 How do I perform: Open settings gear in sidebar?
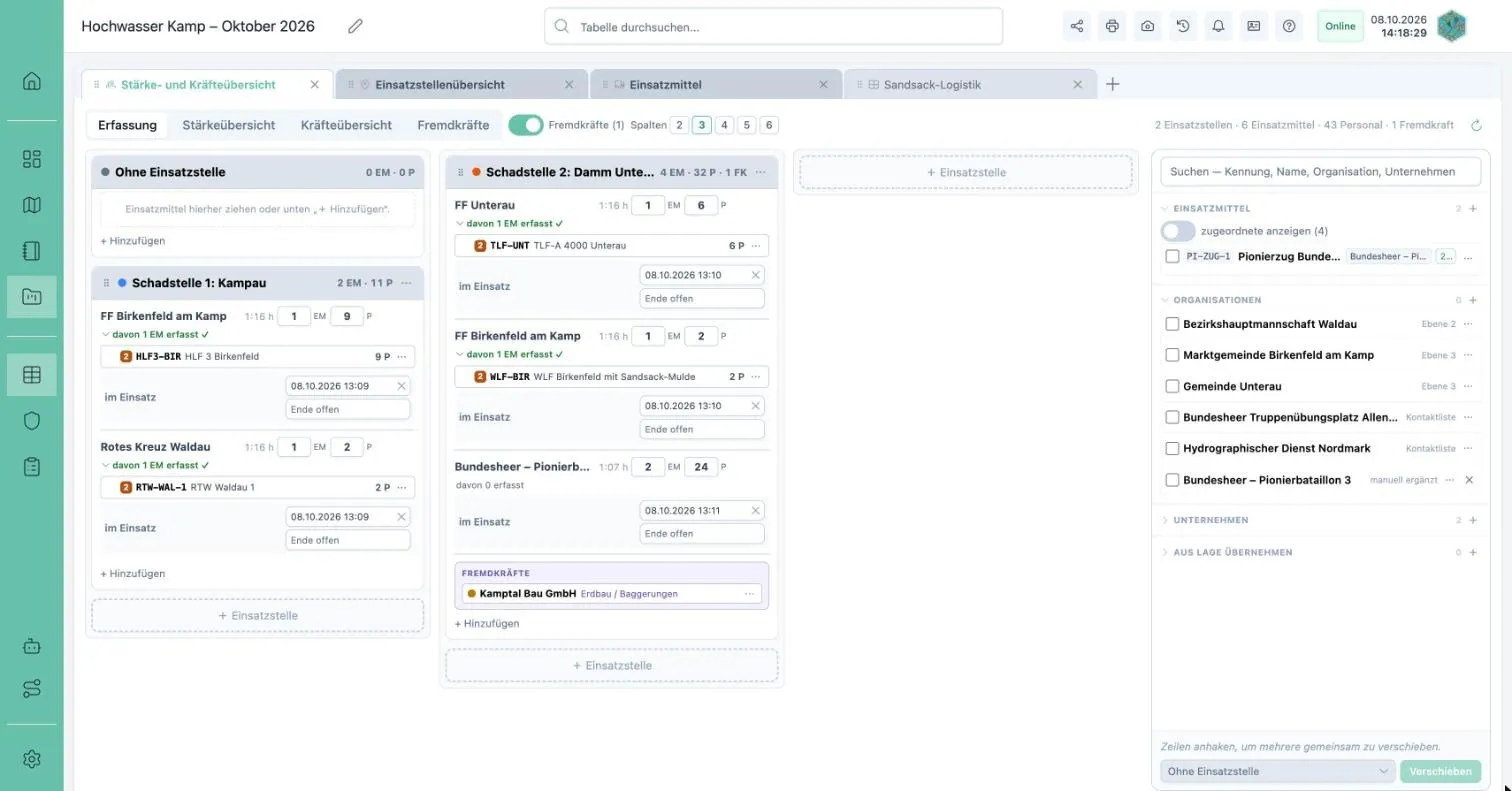click(x=32, y=759)
